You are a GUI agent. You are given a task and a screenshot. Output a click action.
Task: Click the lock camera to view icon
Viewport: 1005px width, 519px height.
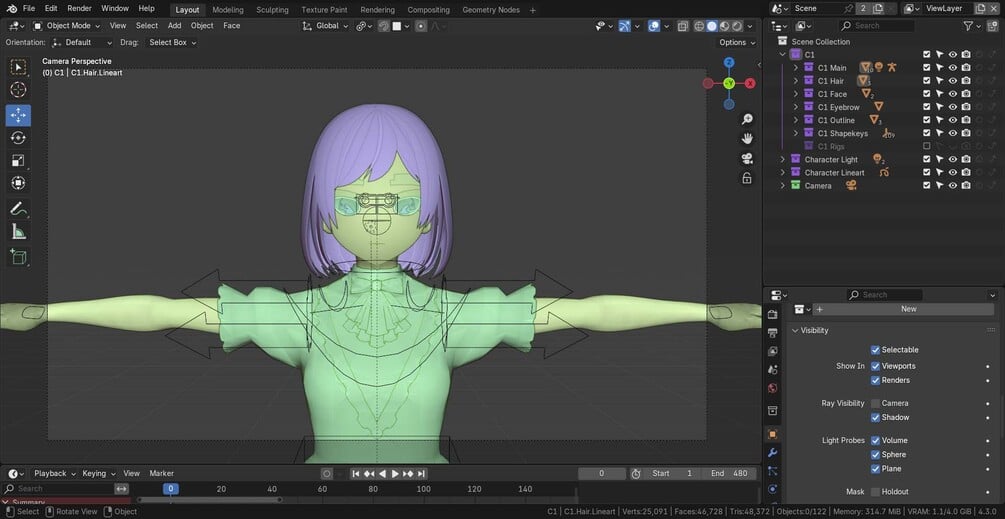point(747,178)
